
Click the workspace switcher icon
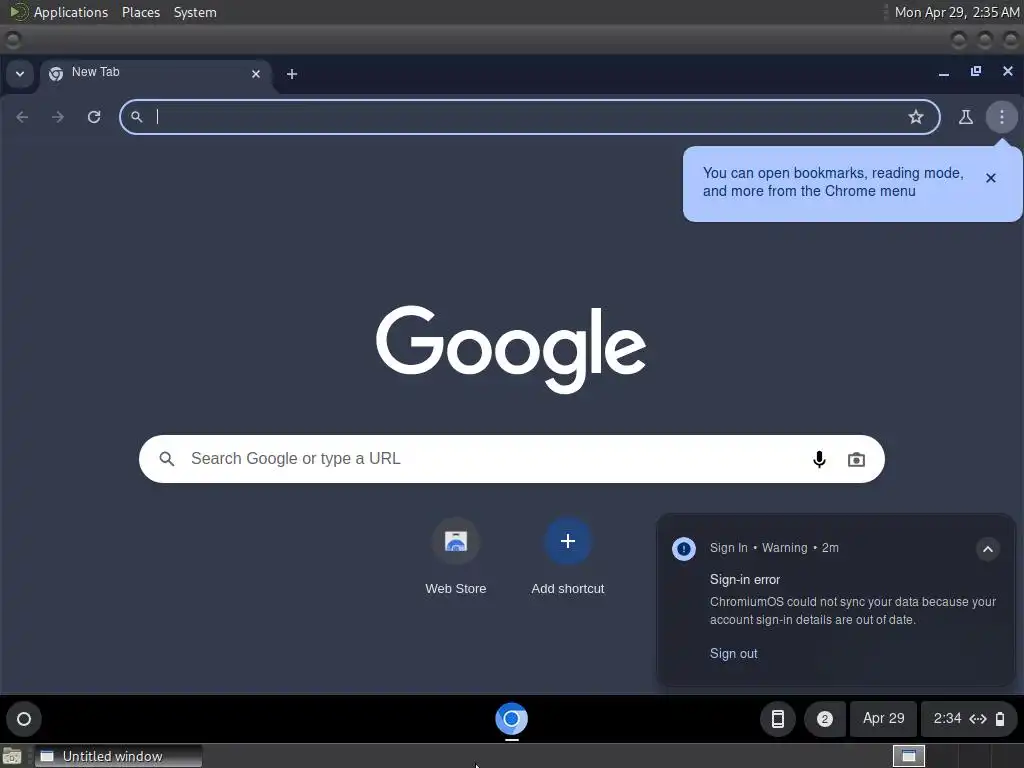click(908, 756)
